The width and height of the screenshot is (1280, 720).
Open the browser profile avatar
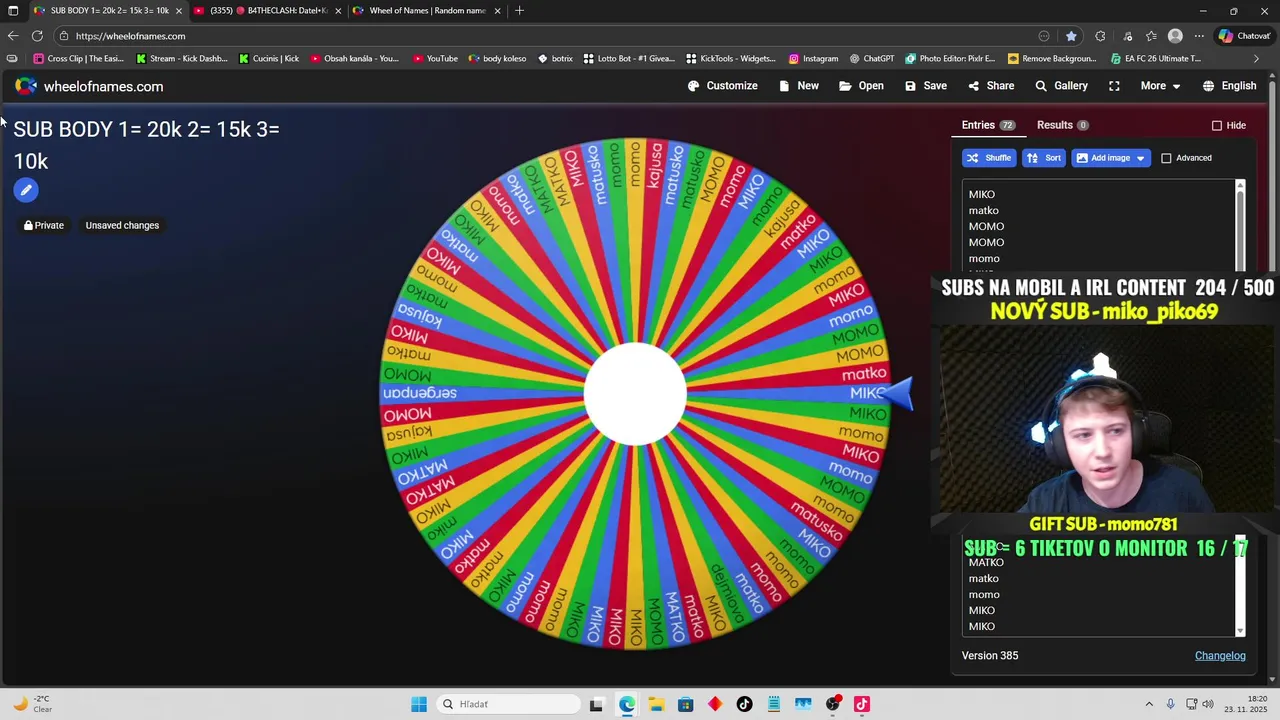(x=1175, y=36)
